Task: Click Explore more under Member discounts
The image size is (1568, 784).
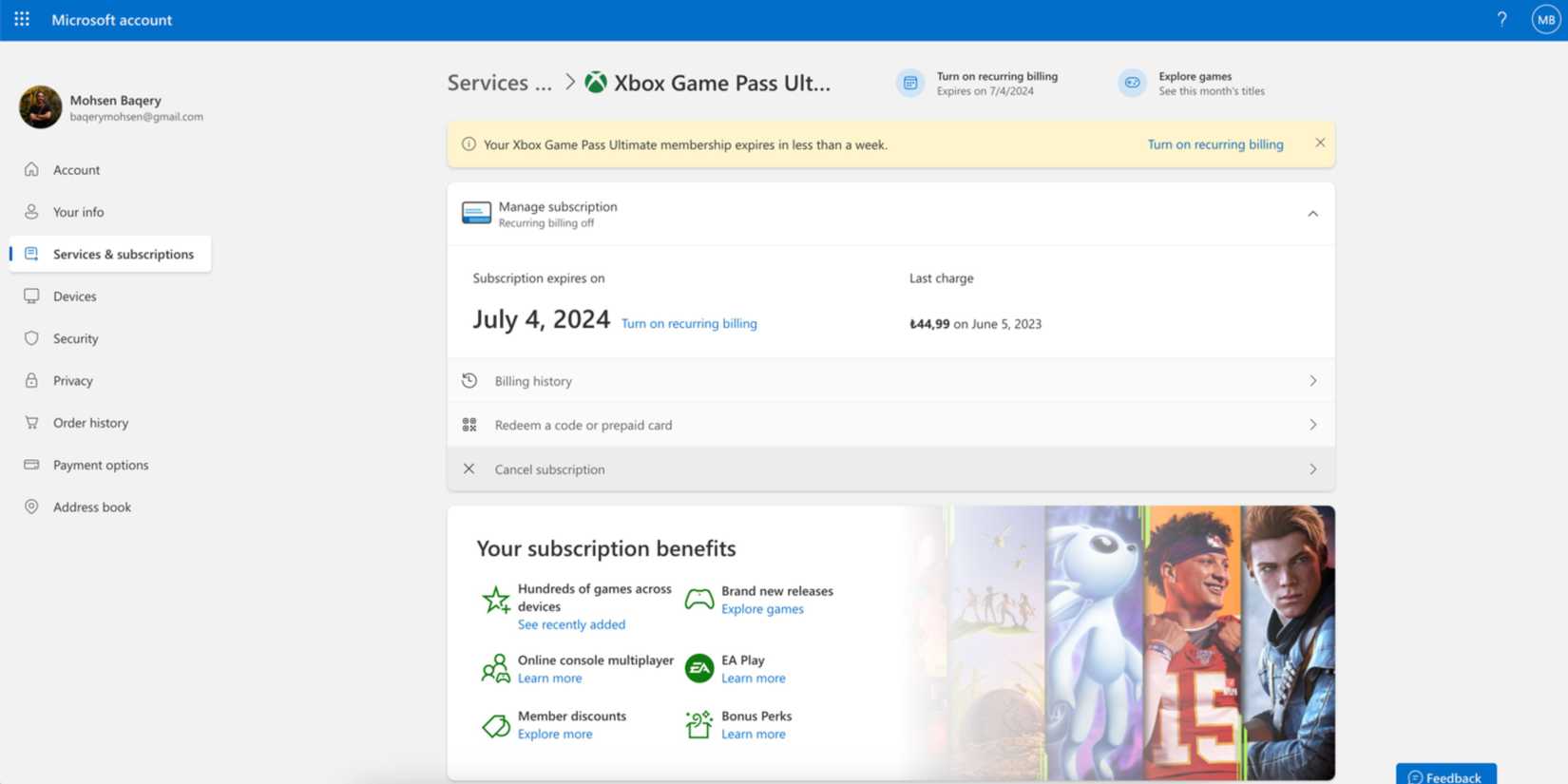Action: [x=555, y=734]
